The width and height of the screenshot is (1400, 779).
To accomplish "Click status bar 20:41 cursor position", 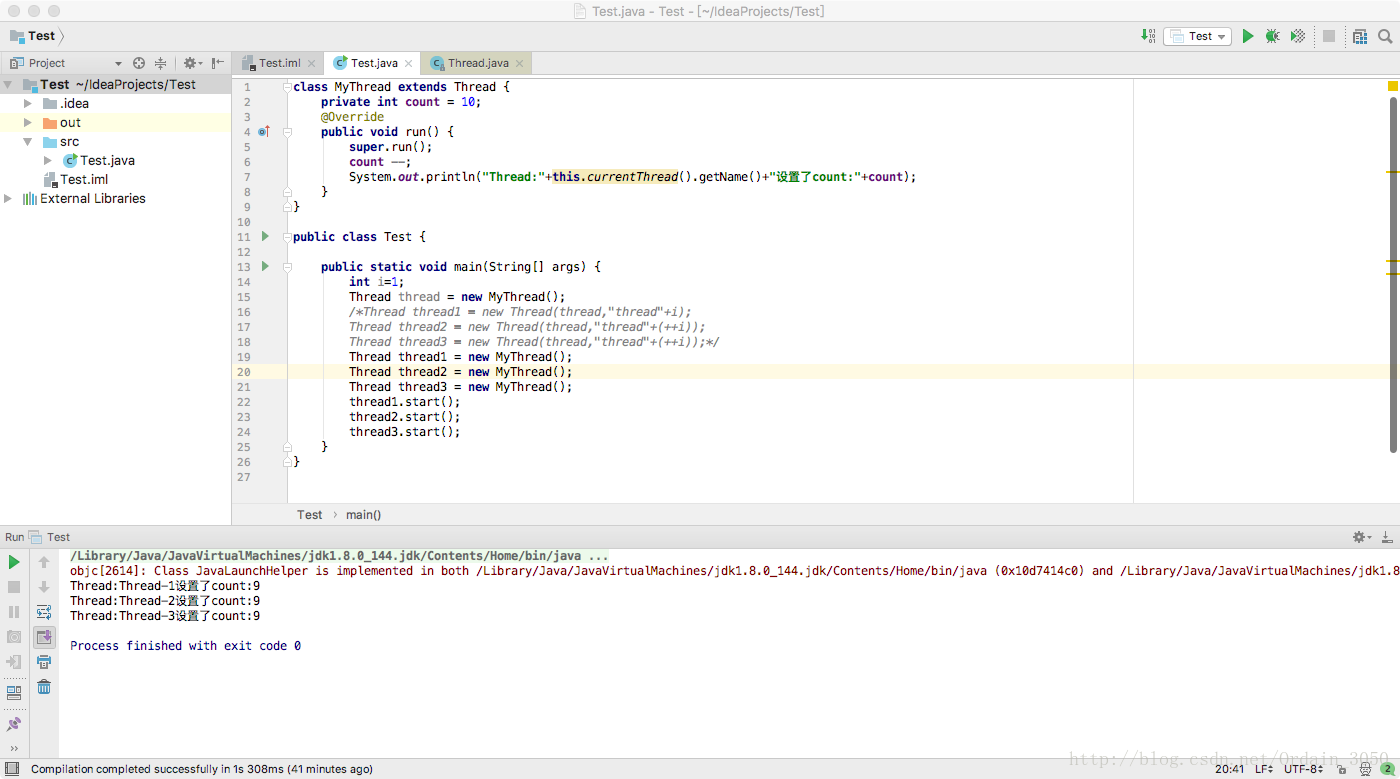I will click(1230, 769).
